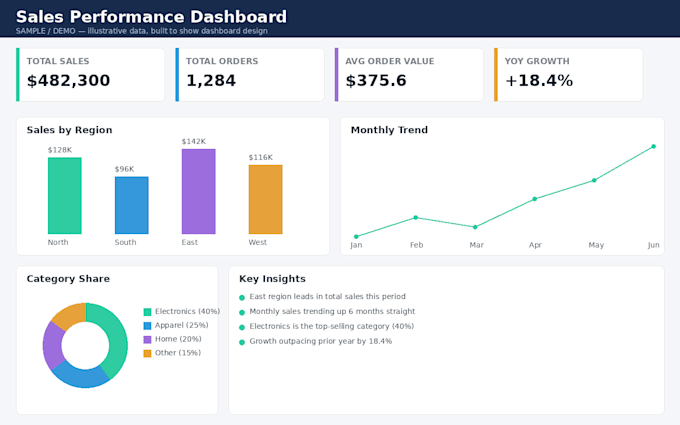Select the Jun data point
The height and width of the screenshot is (425, 680).
[x=654, y=147]
